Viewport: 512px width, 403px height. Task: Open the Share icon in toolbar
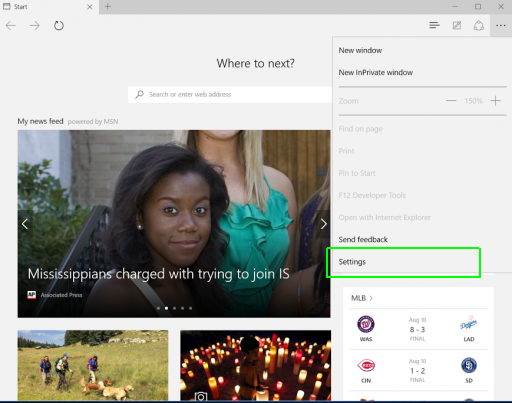(x=479, y=25)
